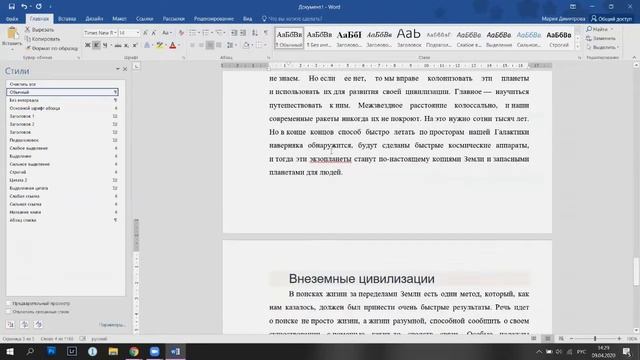
Task: Open spelling check status icon
Action: click(x=83, y=338)
